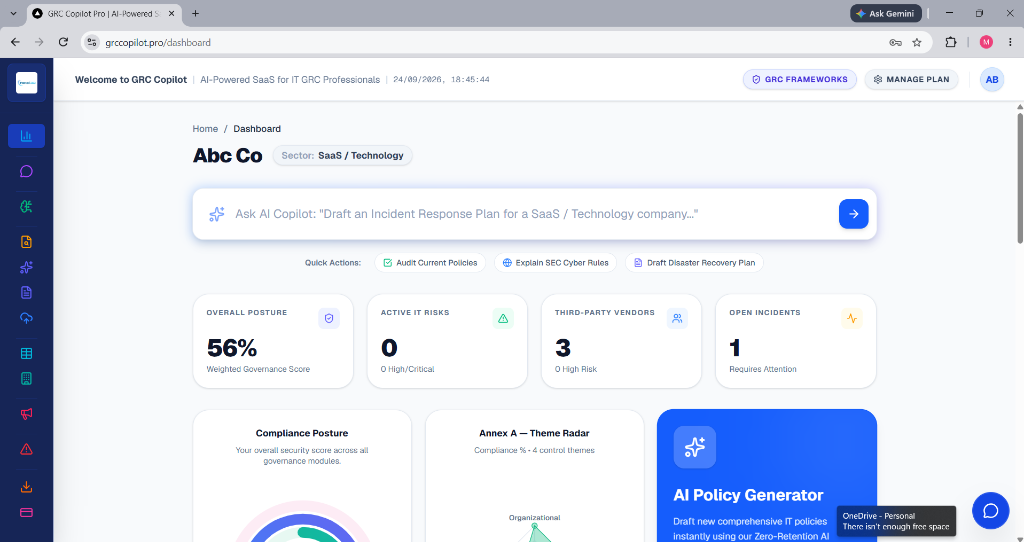Run Audit Current Policies quick action
The width and height of the screenshot is (1024, 542).
coord(430,263)
